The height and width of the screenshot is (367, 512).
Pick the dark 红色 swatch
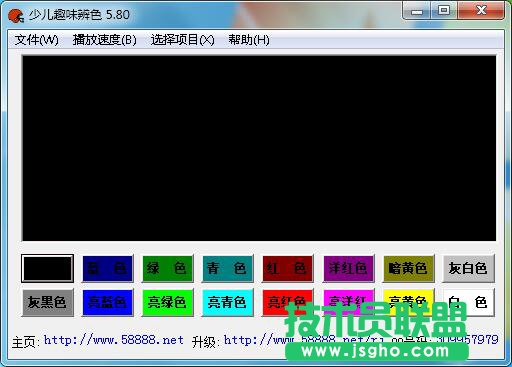pyautogui.click(x=288, y=268)
